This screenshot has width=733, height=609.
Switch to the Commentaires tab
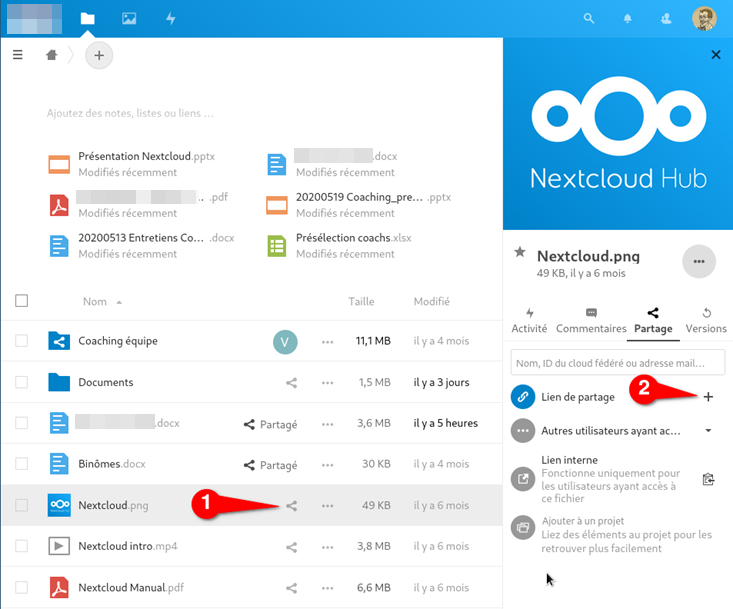[x=591, y=320]
